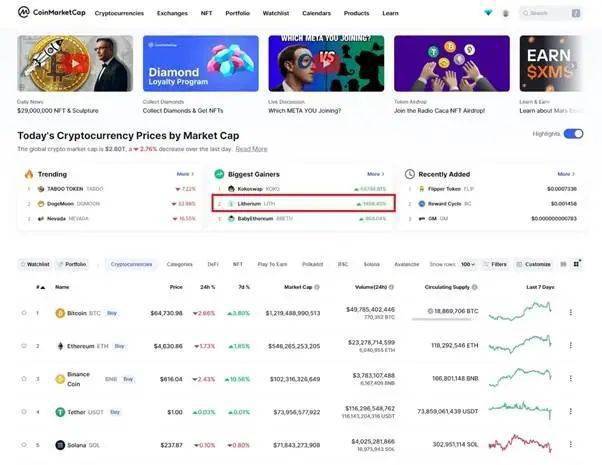Star Solana for watchlist
Image resolution: width=602 pixels, height=465 pixels.
coord(24,445)
